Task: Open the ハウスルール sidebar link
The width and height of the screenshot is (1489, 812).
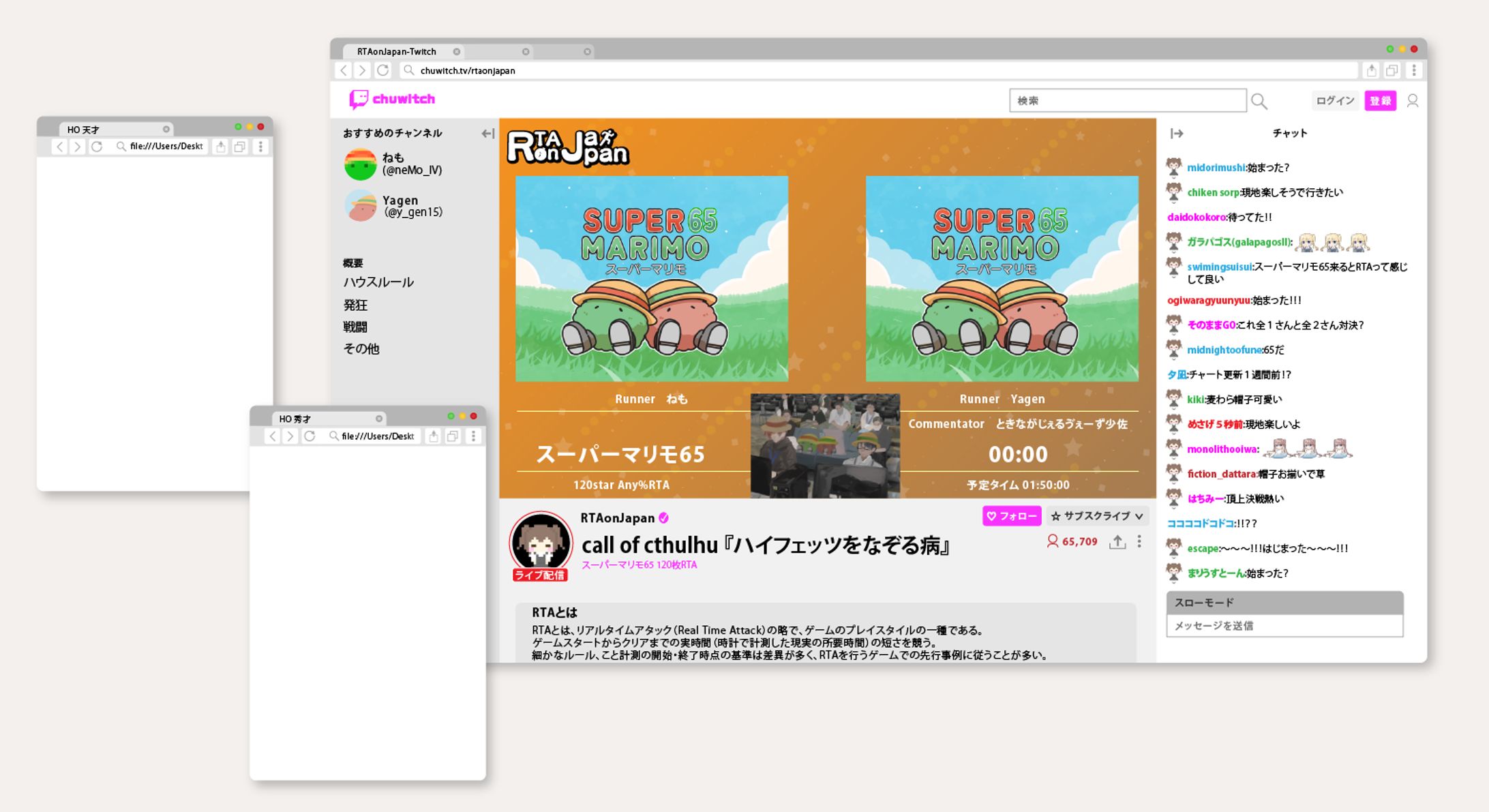Action: 378,282
